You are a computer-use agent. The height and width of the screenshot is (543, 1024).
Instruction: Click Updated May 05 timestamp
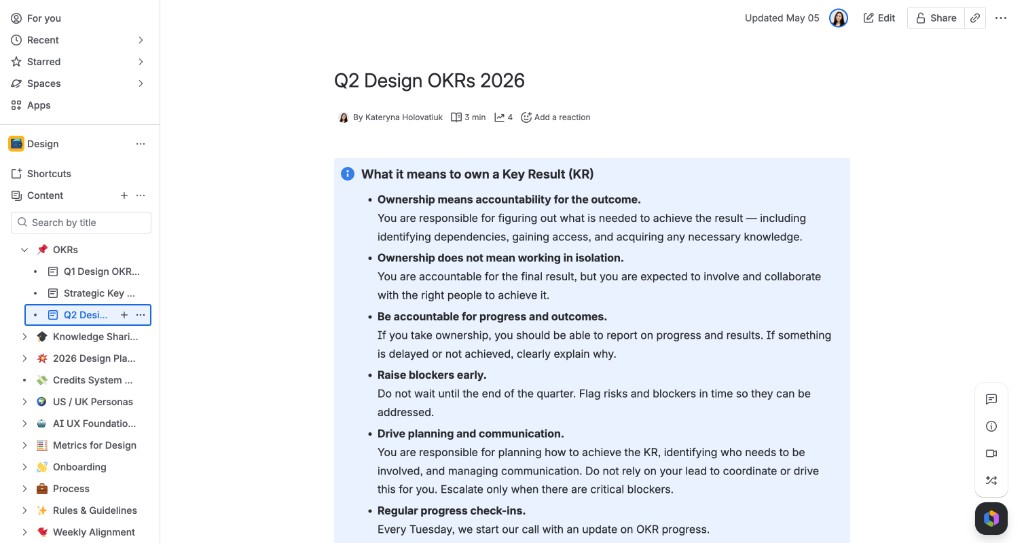(782, 18)
